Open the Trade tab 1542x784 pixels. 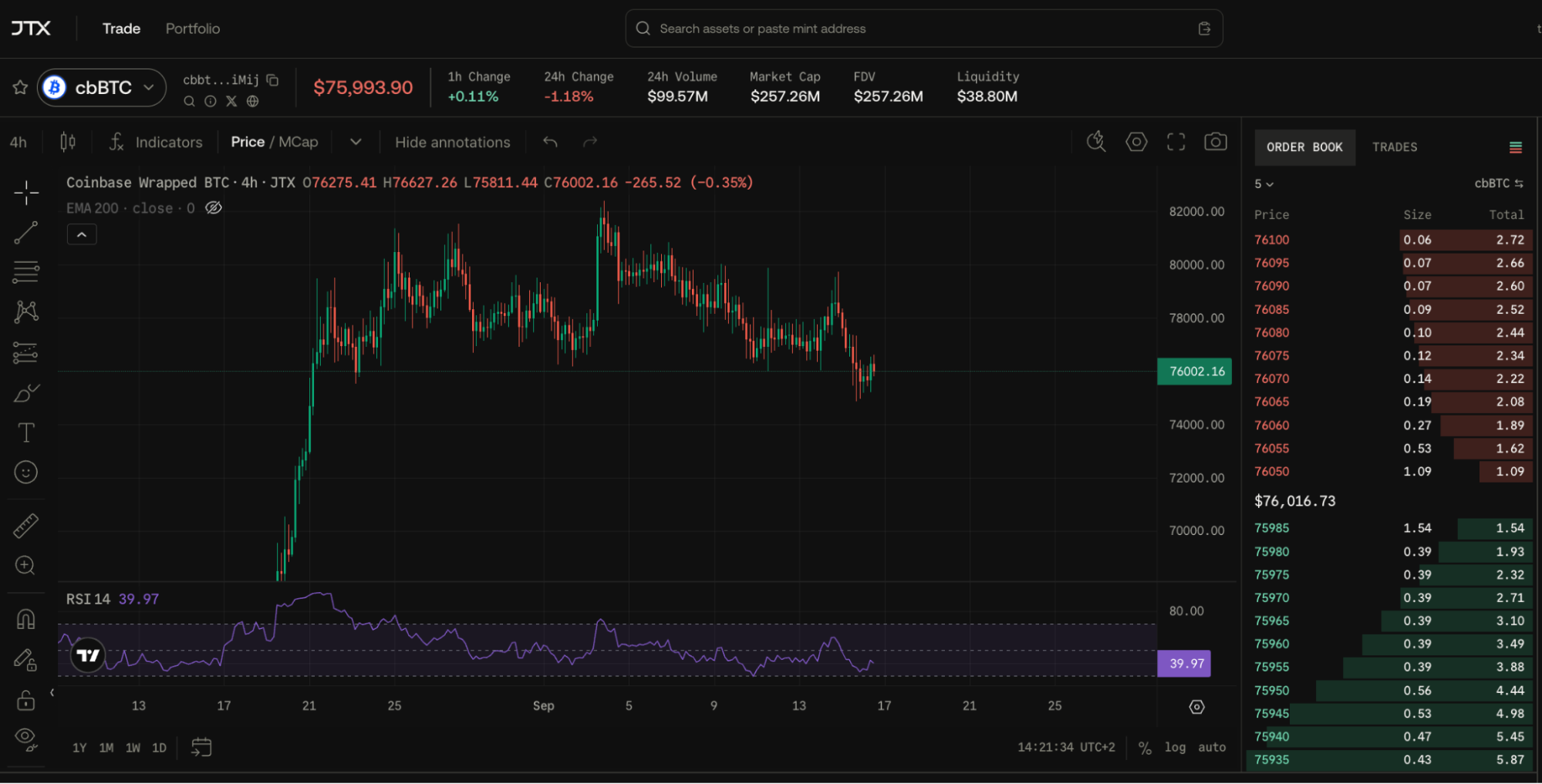(x=121, y=29)
